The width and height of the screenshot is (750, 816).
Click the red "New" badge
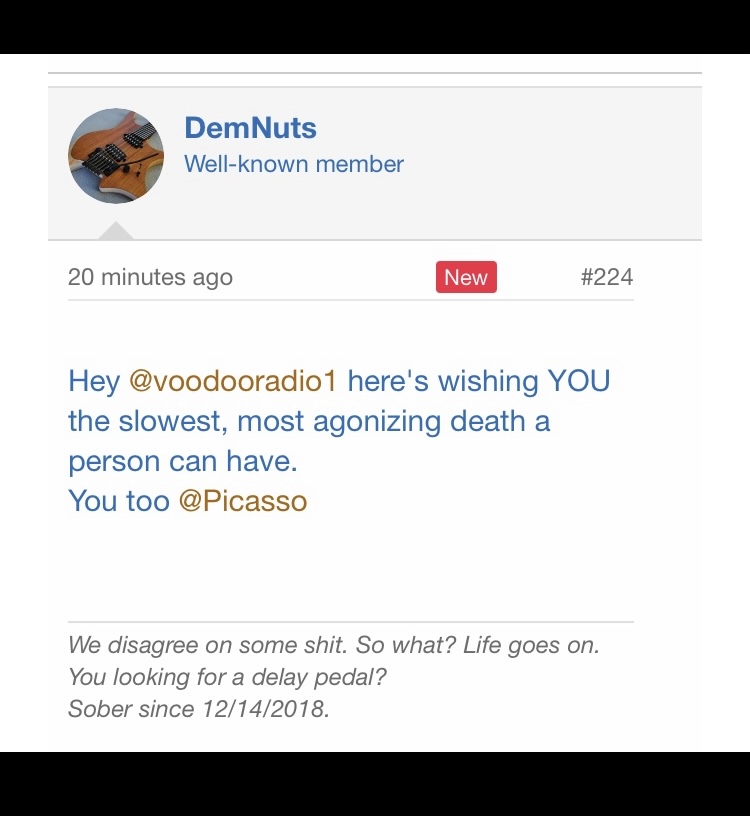[466, 277]
